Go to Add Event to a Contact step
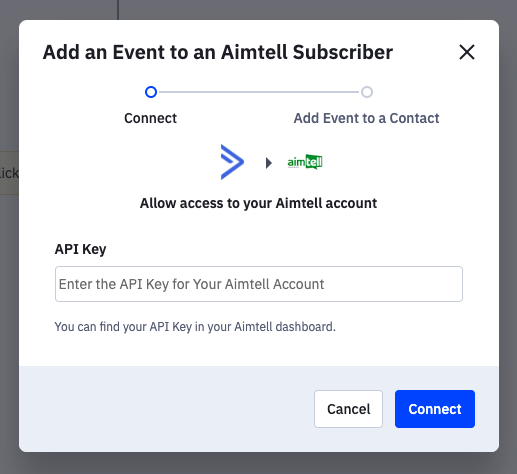This screenshot has height=474, width=517. pos(366,118)
